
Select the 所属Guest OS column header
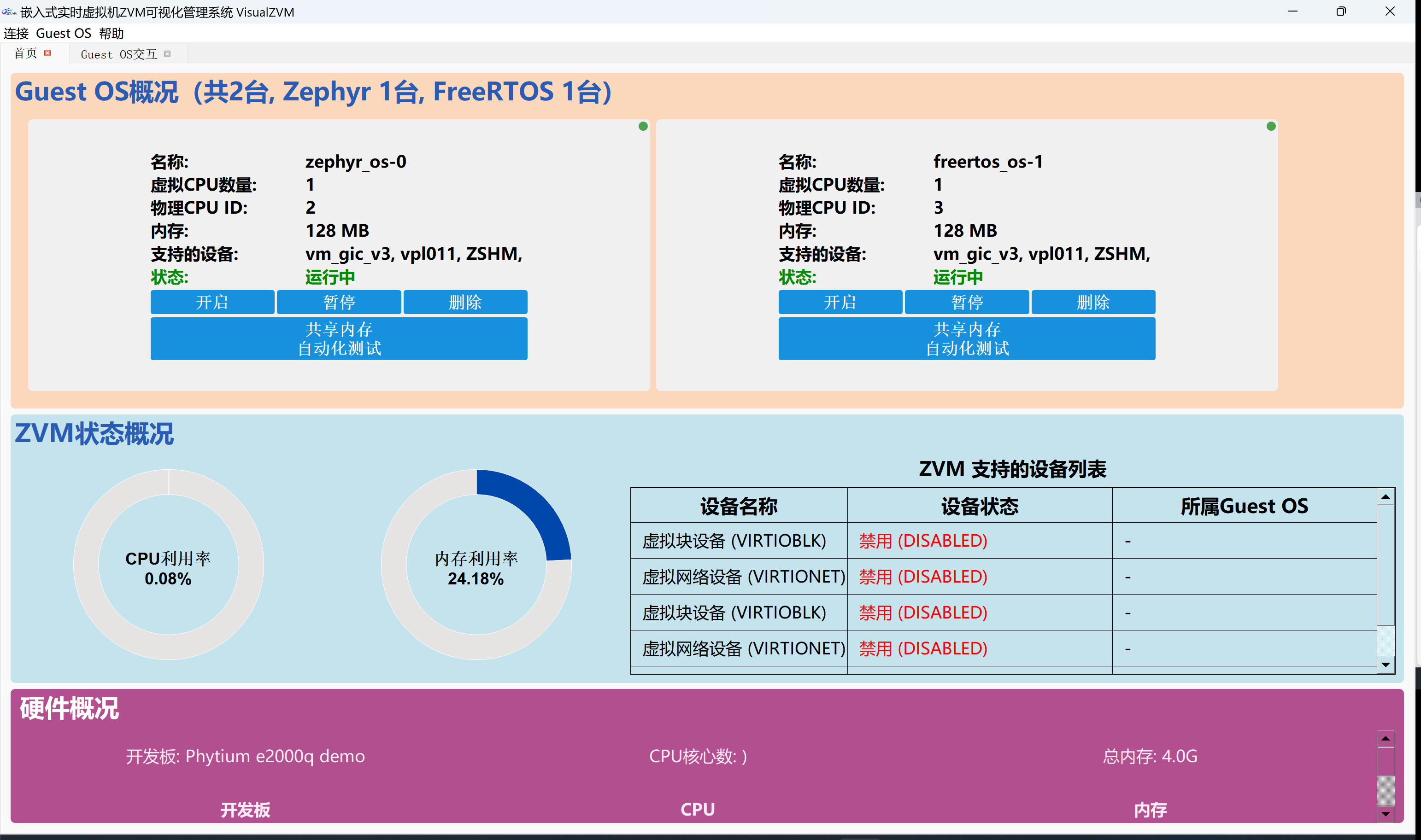1245,506
